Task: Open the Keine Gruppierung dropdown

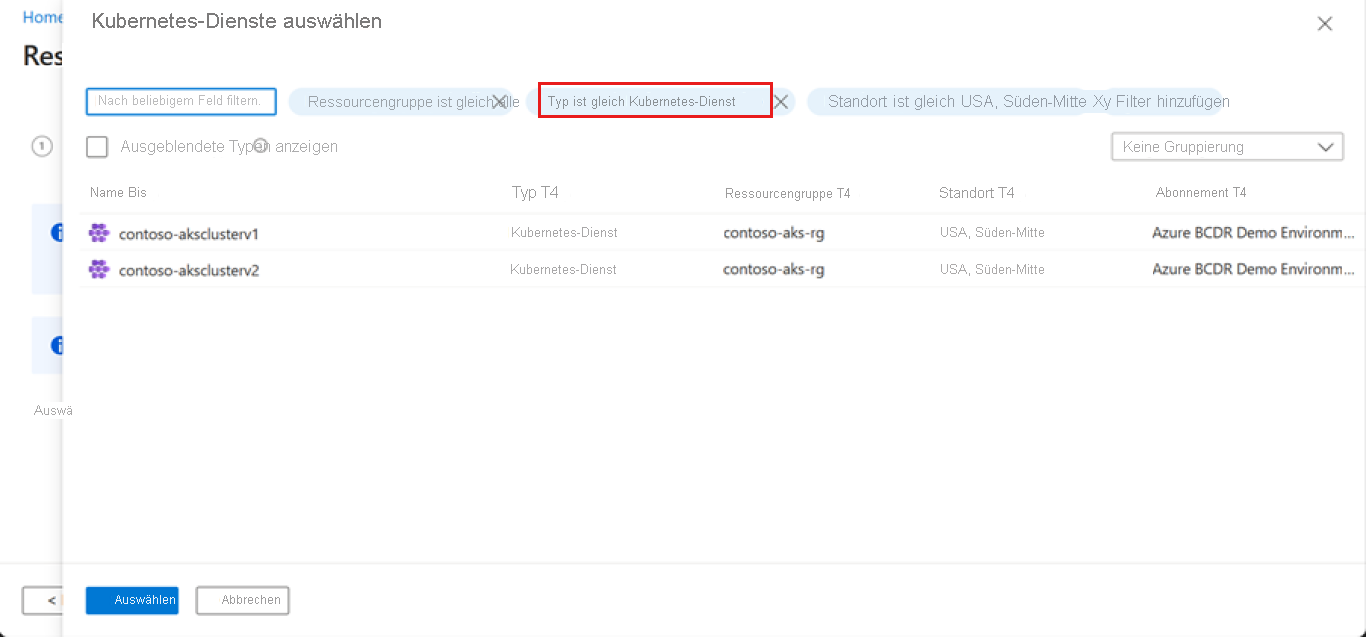Action: (1227, 146)
